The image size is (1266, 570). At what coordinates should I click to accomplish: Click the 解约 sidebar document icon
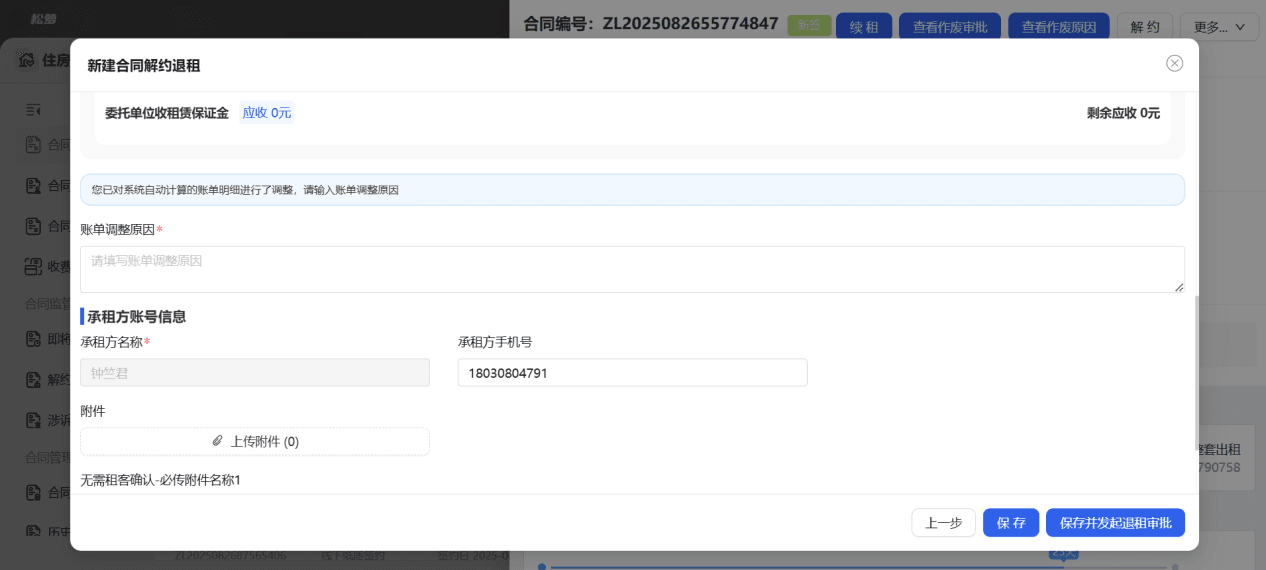point(33,380)
